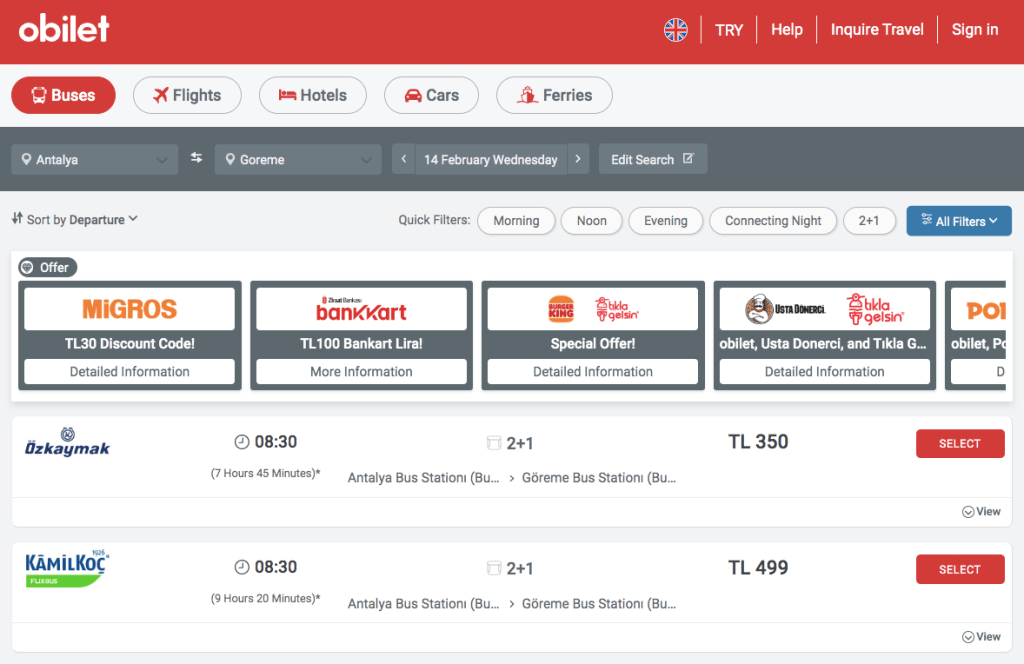Click the Özkaymak company logo
Image resolution: width=1024 pixels, height=664 pixels.
(x=67, y=442)
